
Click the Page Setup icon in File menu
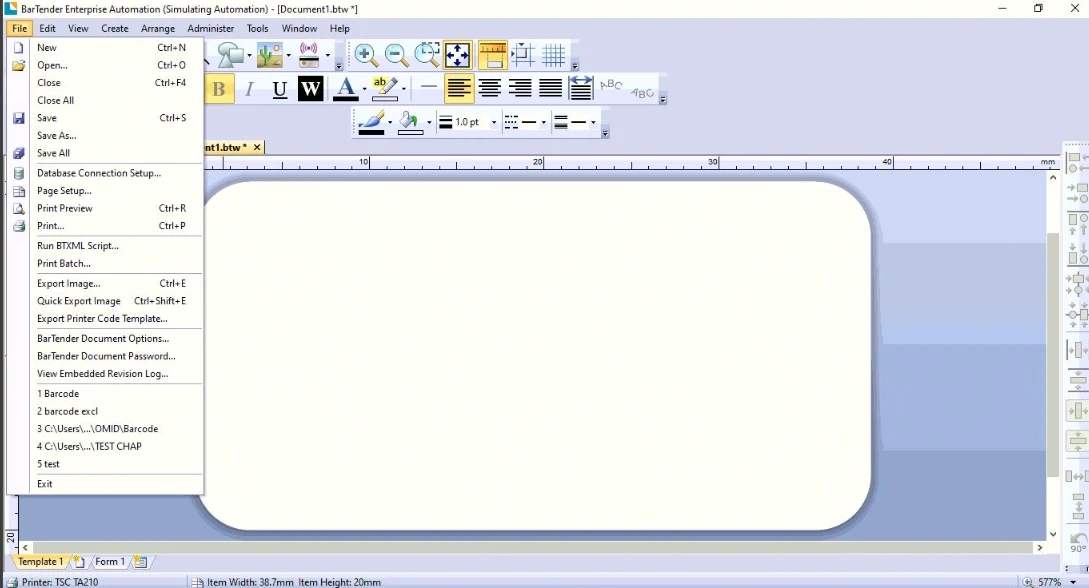pyautogui.click(x=19, y=191)
